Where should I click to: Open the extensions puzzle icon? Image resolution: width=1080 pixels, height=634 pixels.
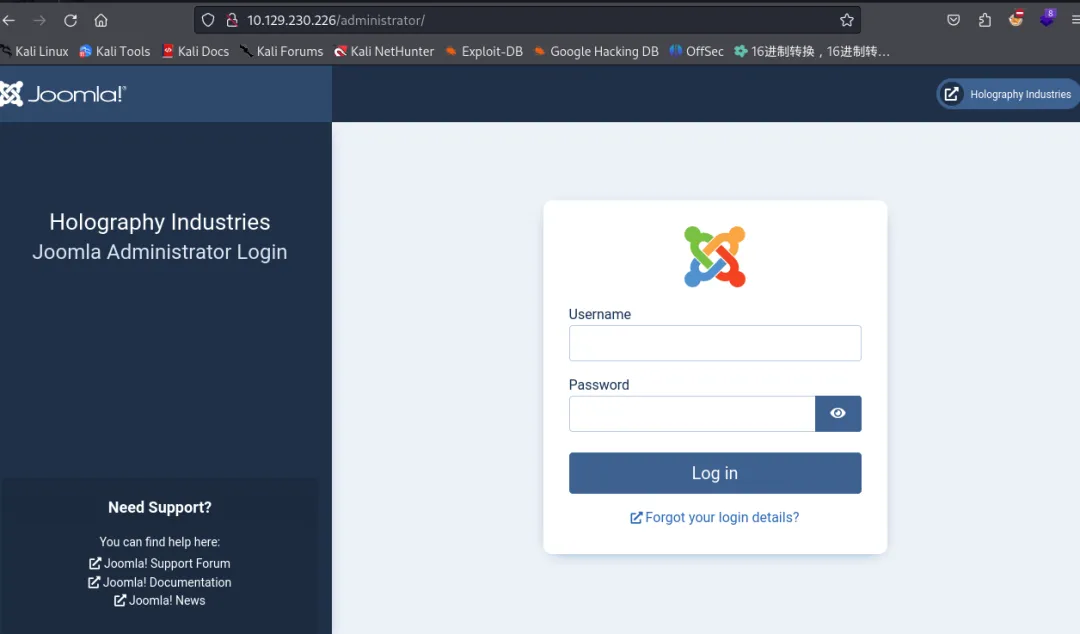(x=985, y=20)
